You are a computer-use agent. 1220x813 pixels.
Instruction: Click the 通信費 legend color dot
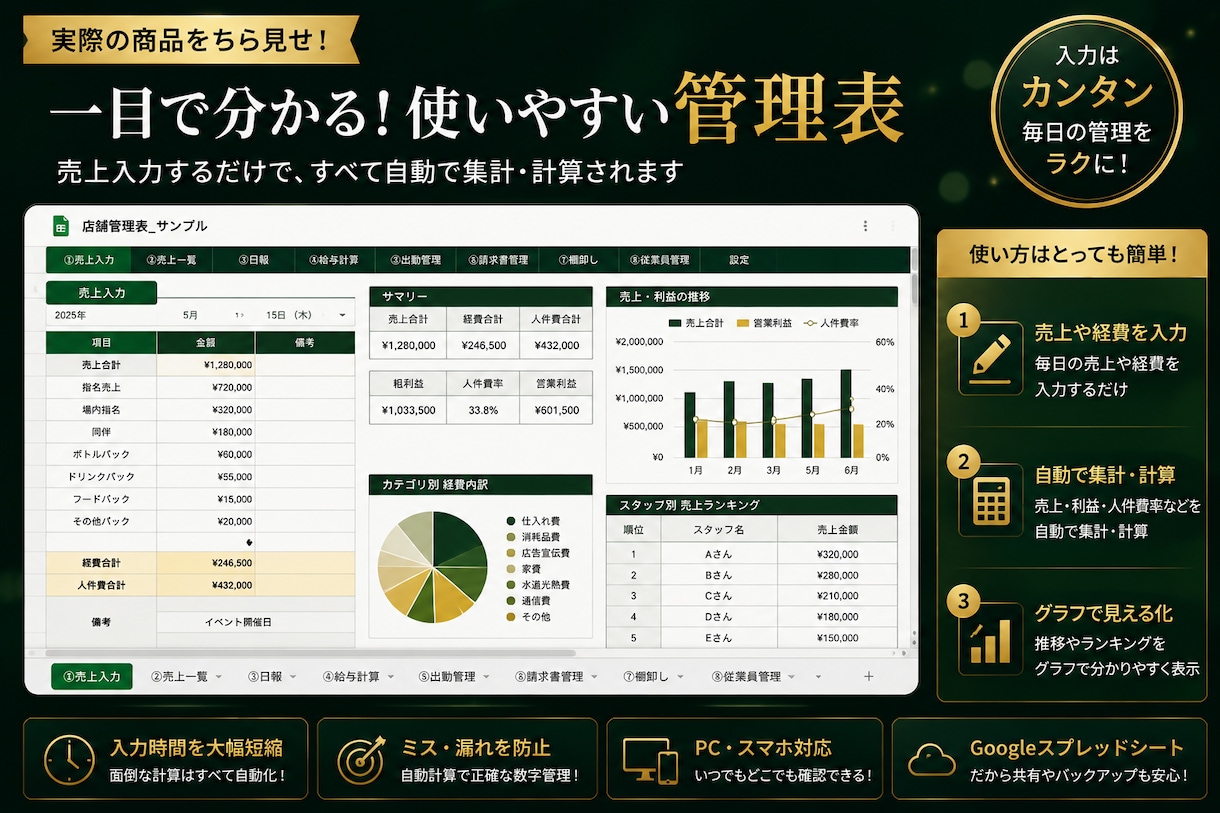pyautogui.click(x=511, y=601)
